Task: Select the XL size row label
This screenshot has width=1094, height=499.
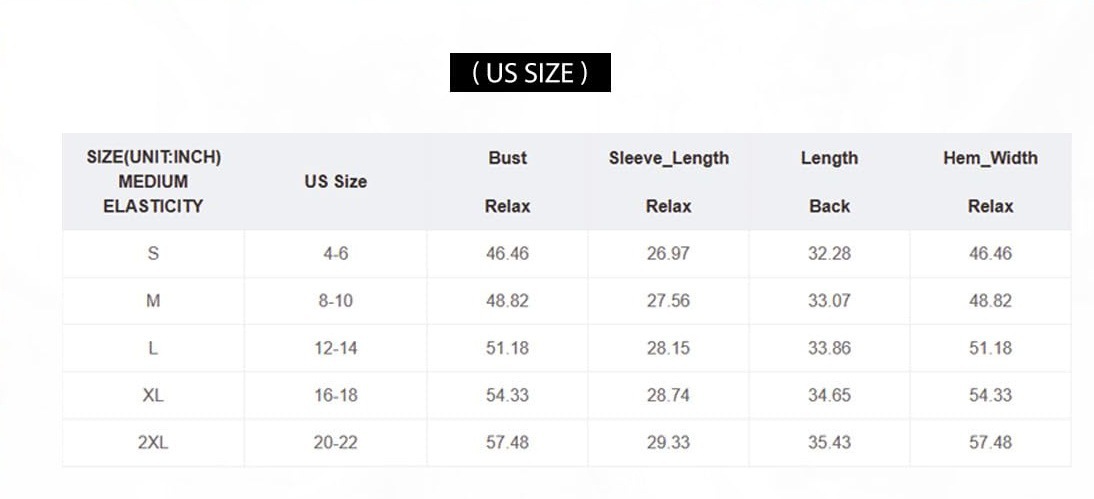Action: (x=153, y=395)
